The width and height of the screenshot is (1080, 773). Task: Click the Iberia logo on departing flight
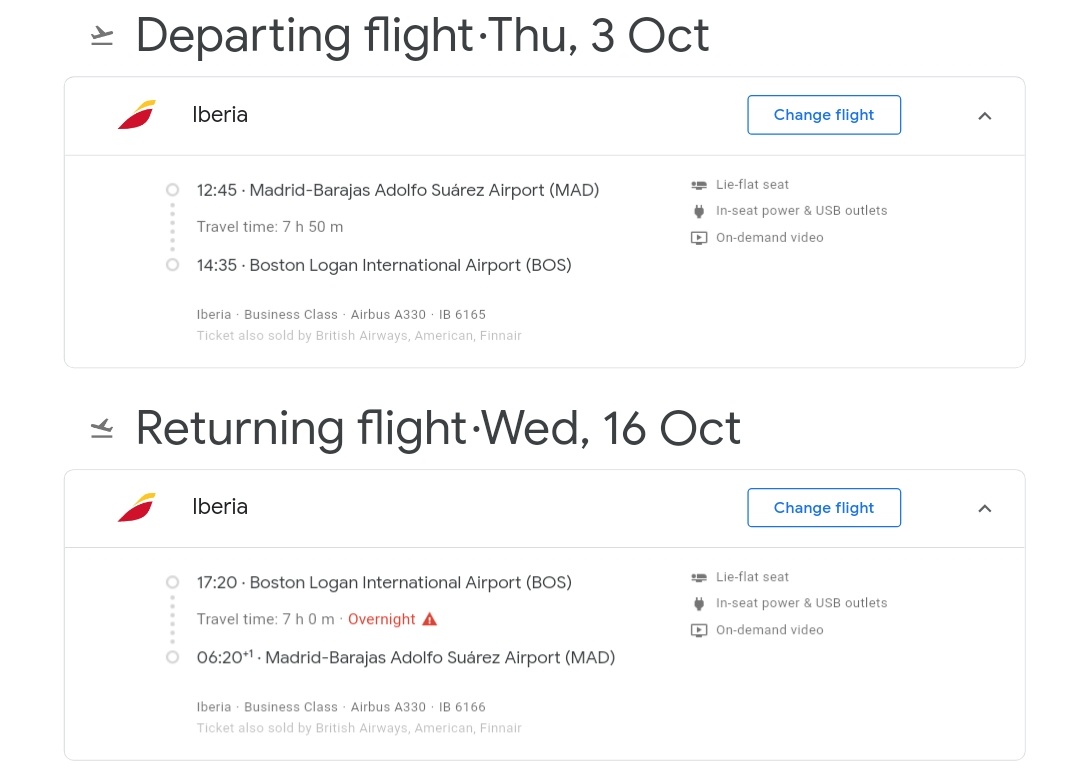pyautogui.click(x=137, y=115)
